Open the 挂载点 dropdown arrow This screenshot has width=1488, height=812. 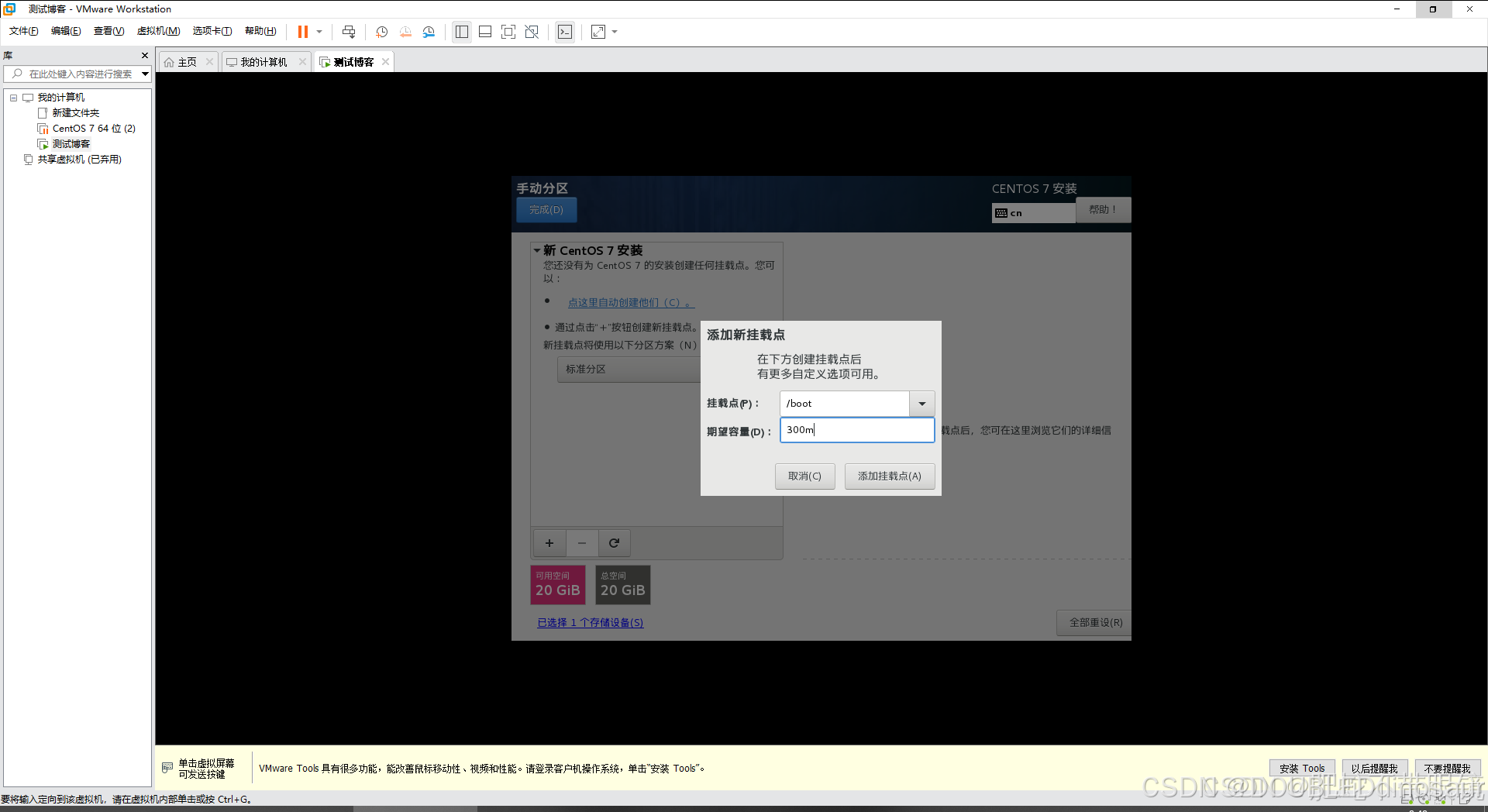tap(922, 404)
